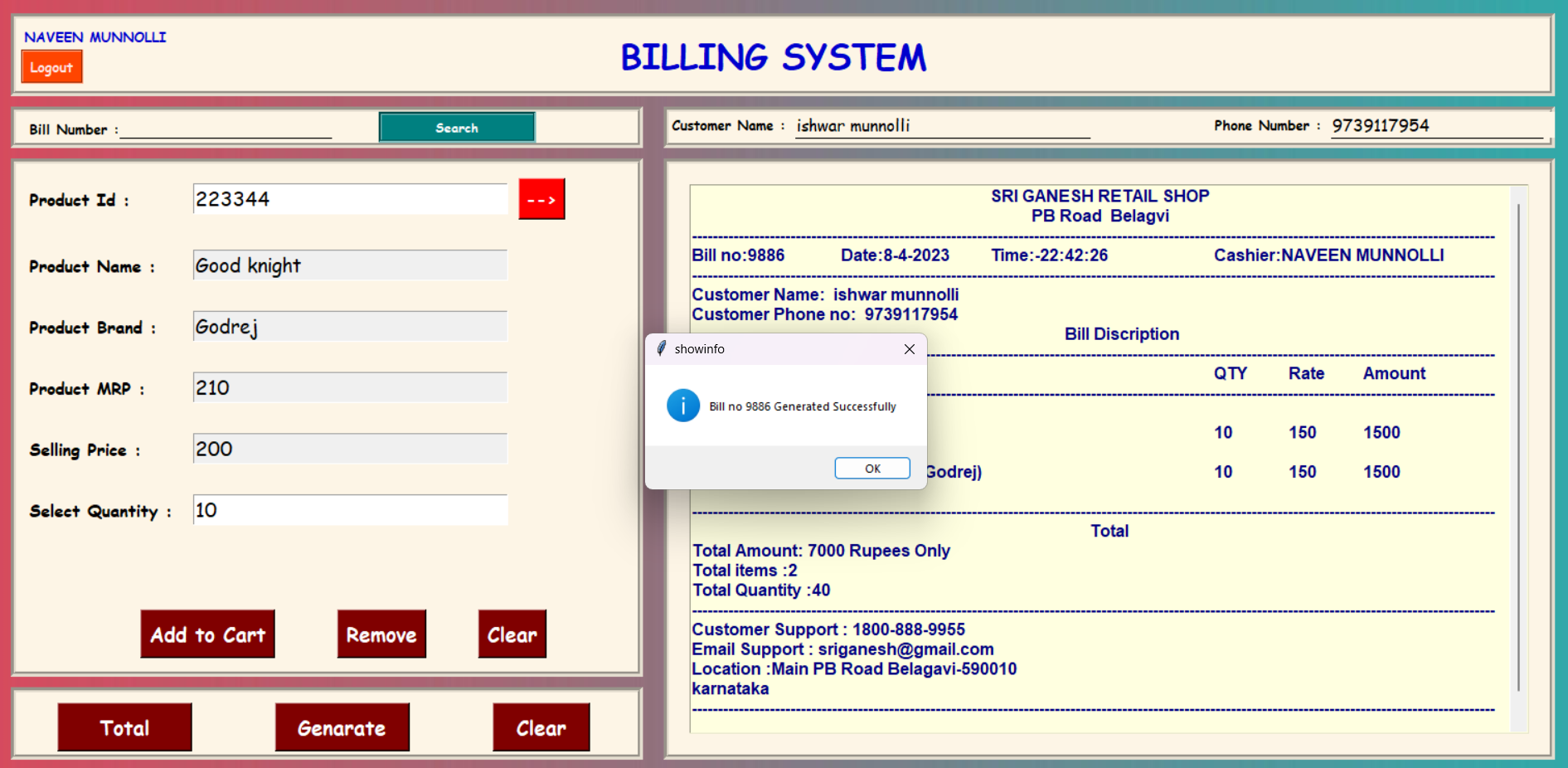Click the red arrow fetch product button
Viewport: 1568px width, 768px height.
(x=541, y=199)
